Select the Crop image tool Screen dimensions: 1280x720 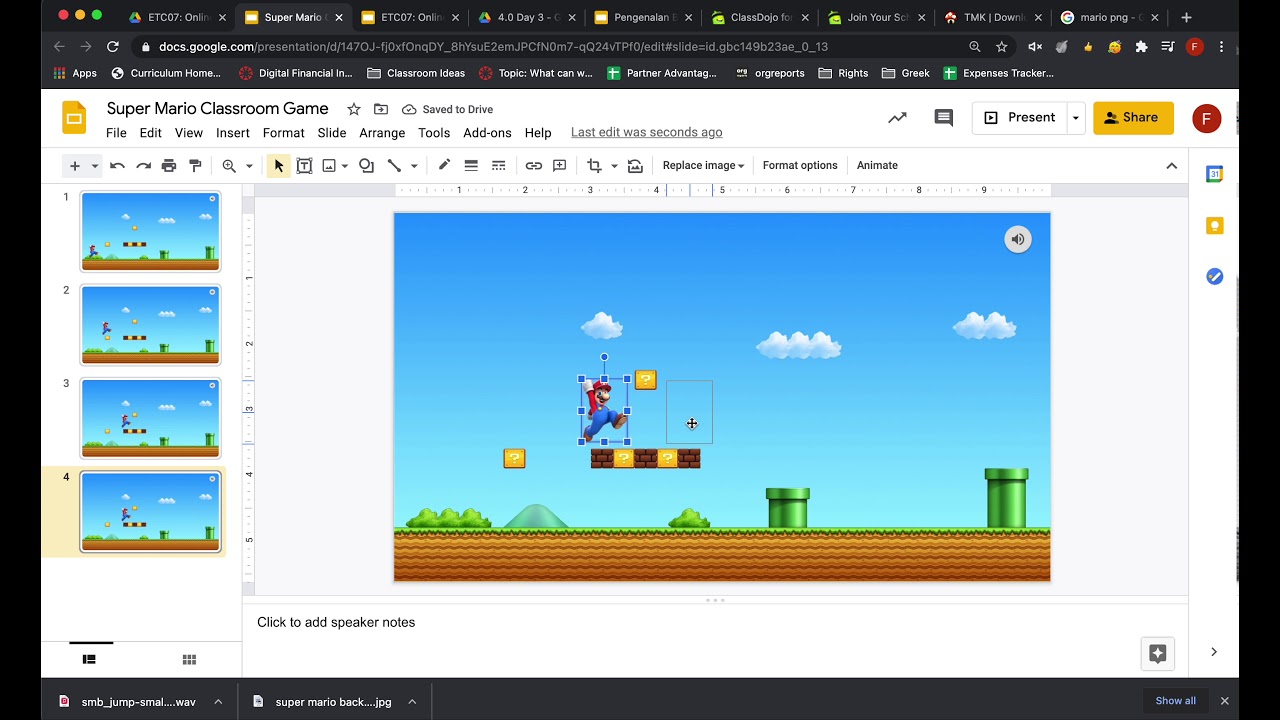pyautogui.click(x=594, y=166)
